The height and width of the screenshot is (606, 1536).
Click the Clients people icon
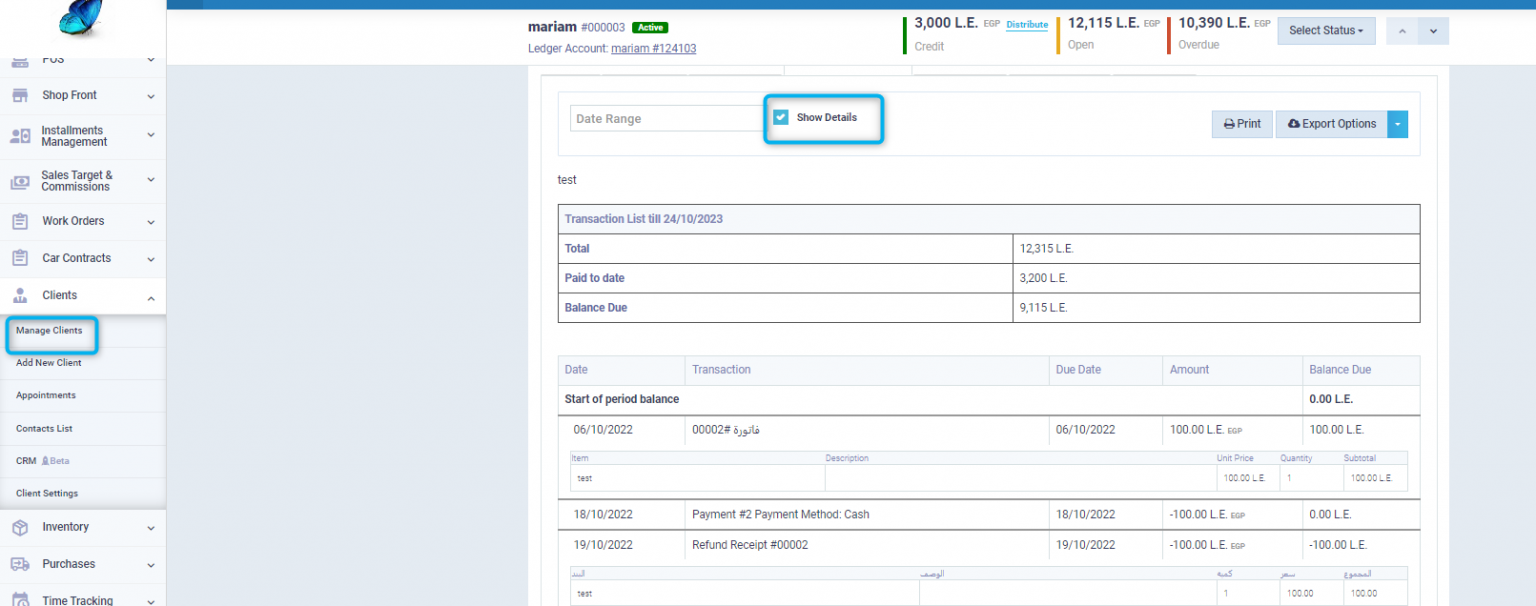click(x=19, y=295)
